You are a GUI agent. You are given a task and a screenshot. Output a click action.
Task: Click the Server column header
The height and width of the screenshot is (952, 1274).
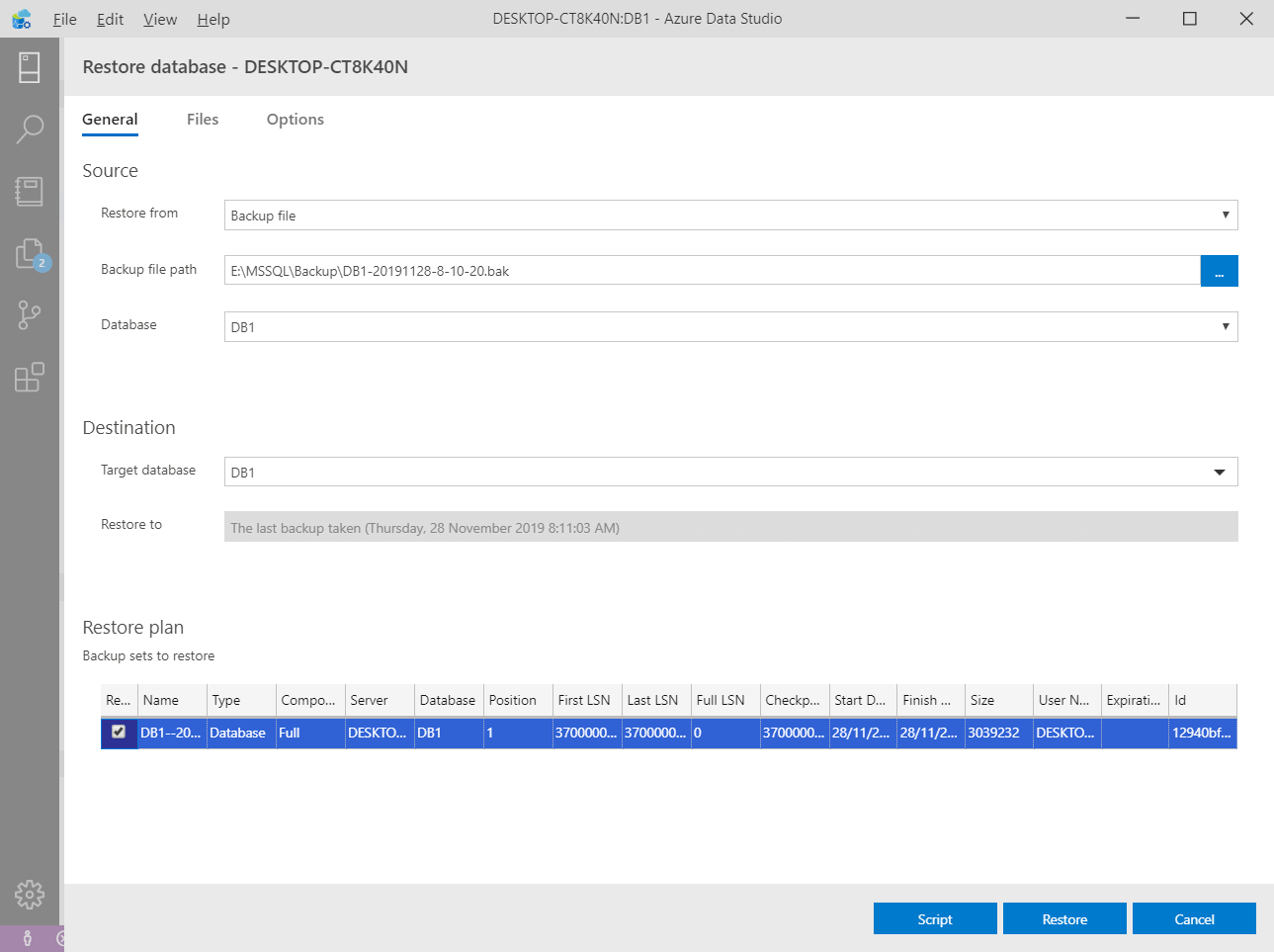[x=380, y=700]
